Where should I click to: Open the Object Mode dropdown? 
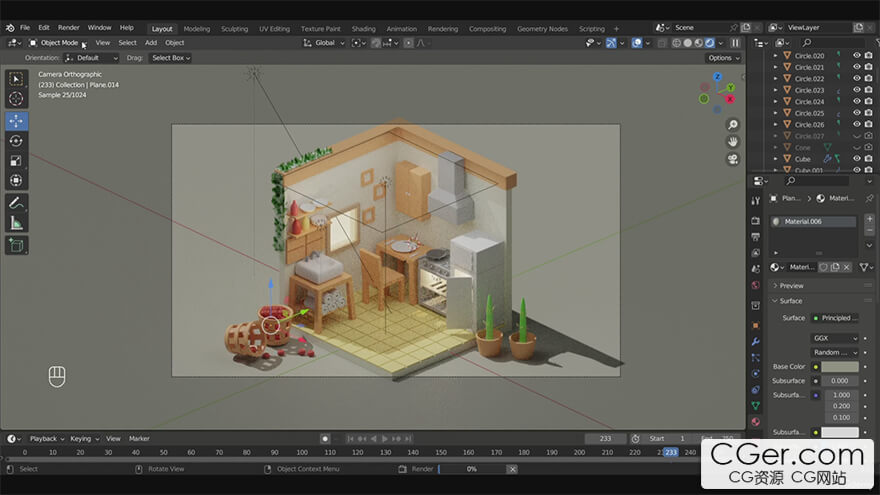(x=56, y=43)
